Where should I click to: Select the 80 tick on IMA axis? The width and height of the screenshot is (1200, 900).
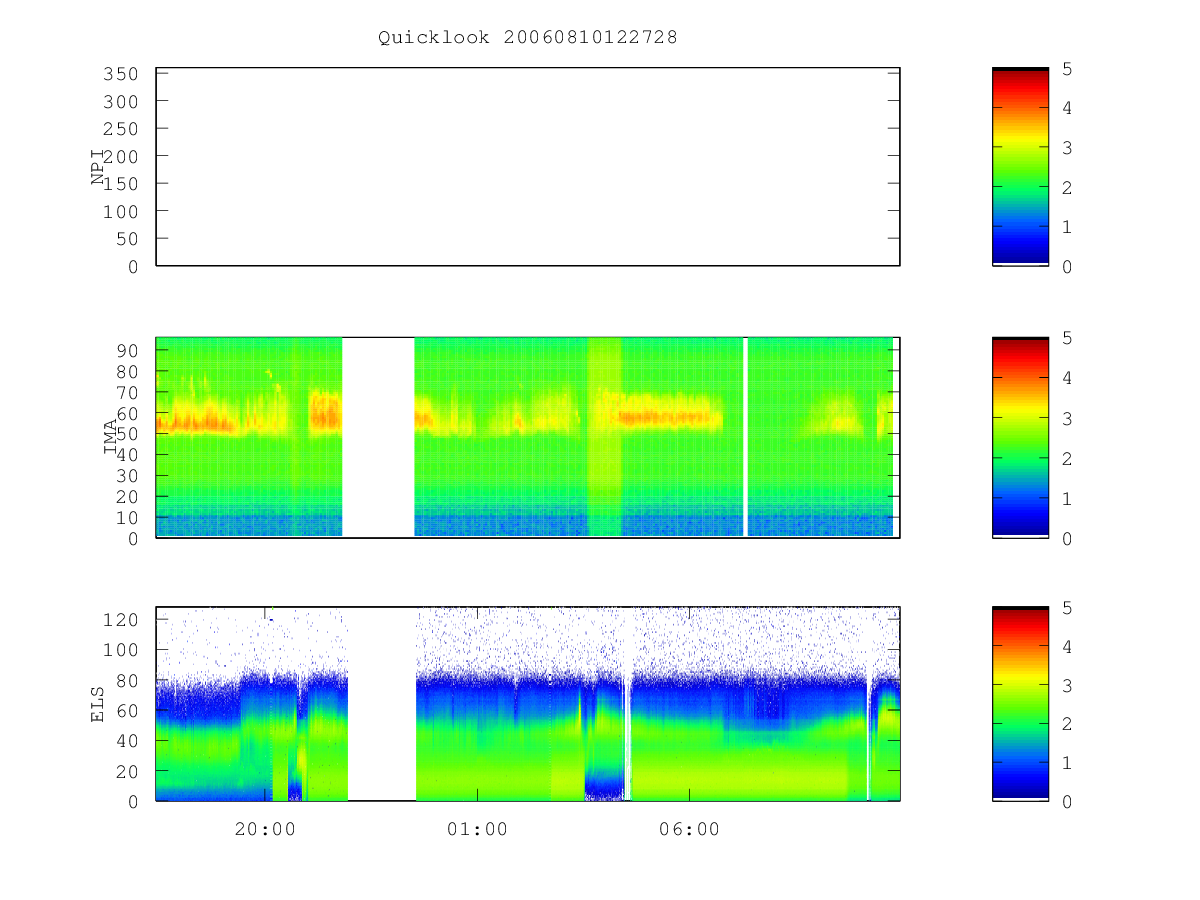coord(126,371)
